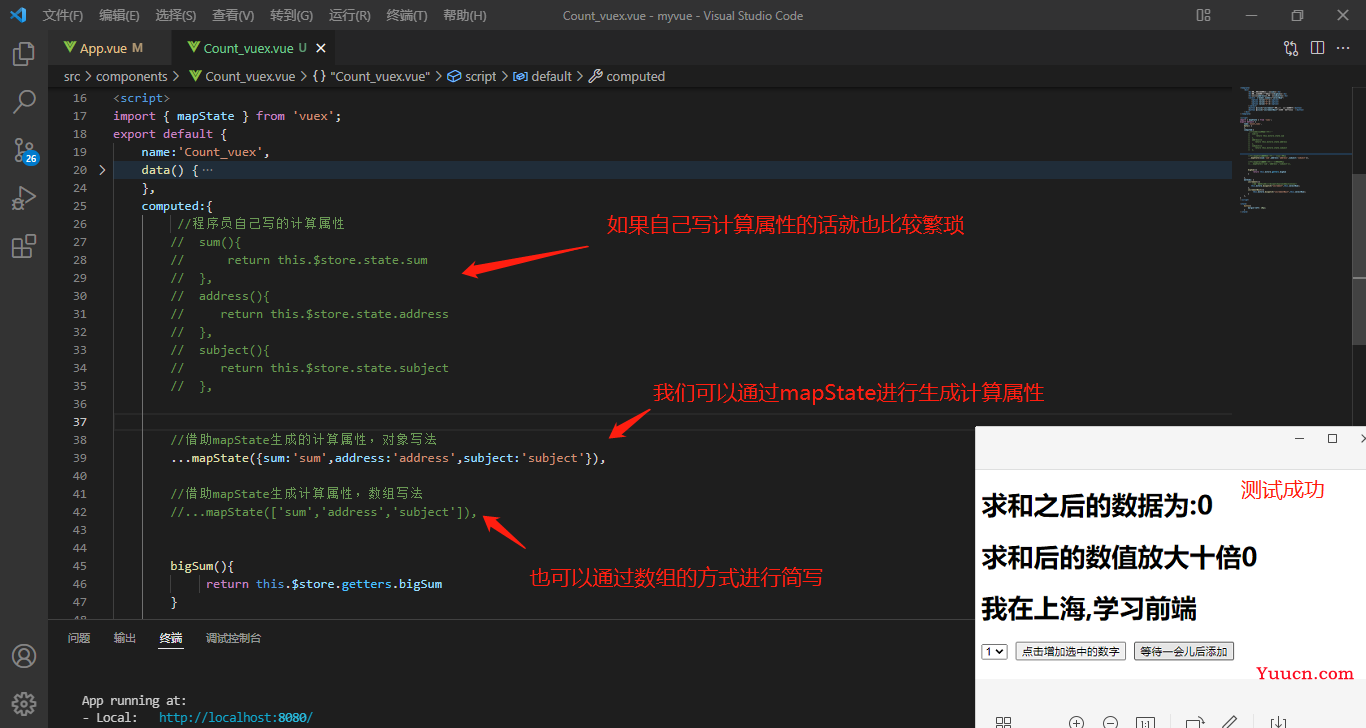Open the script breadcrumb
This screenshot has height=728, width=1366.
click(472, 76)
